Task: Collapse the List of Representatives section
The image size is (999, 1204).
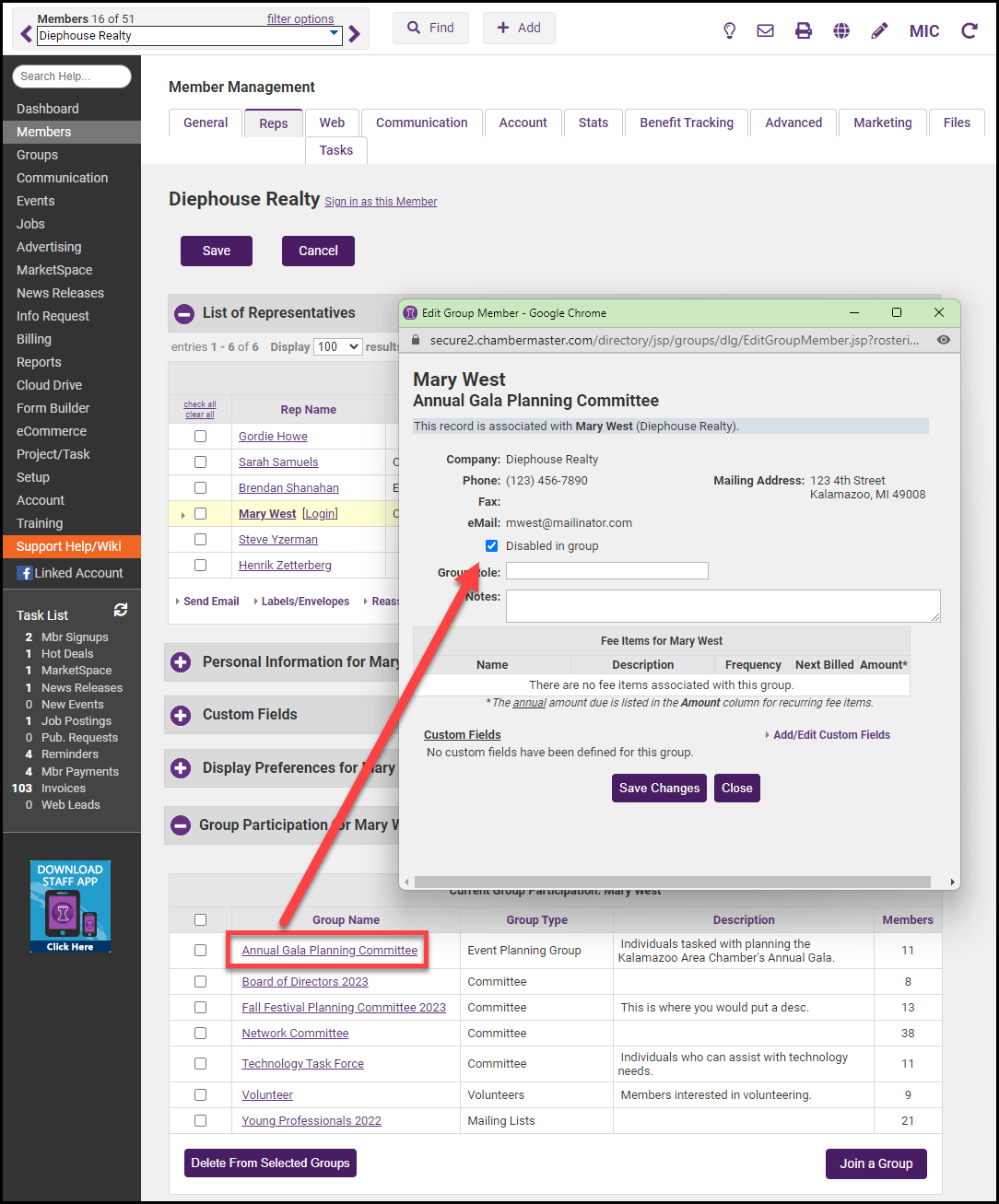Action: coord(184,313)
